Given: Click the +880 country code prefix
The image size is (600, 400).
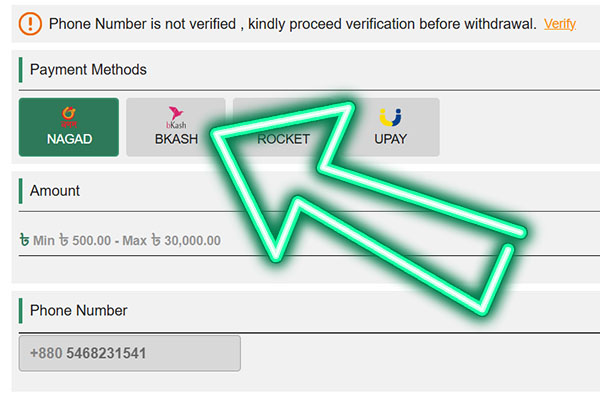Looking at the screenshot, I should (47, 354).
